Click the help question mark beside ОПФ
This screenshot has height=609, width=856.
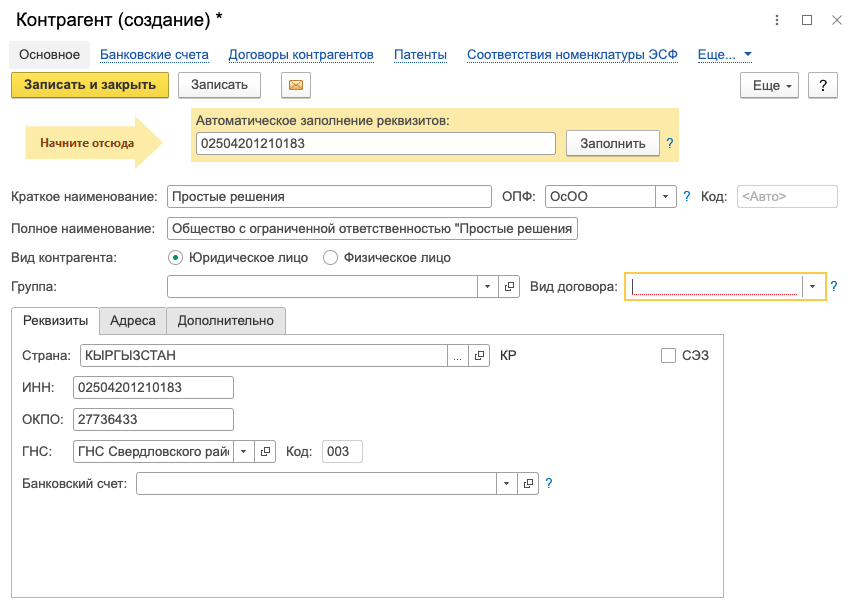click(687, 196)
